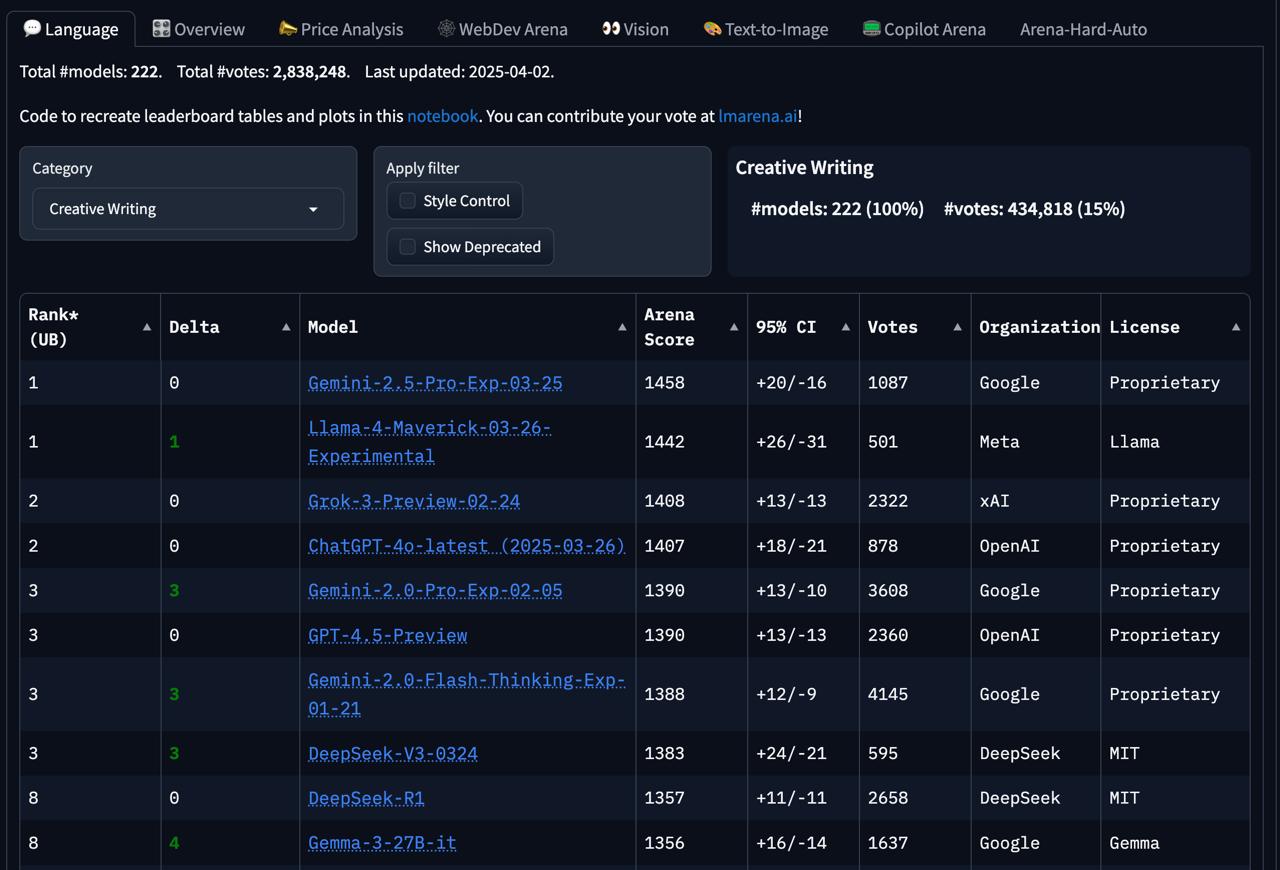The width and height of the screenshot is (1280, 870).
Task: Open Llama-4-Maverick-03-26-Experimental model link
Action: click(x=430, y=442)
